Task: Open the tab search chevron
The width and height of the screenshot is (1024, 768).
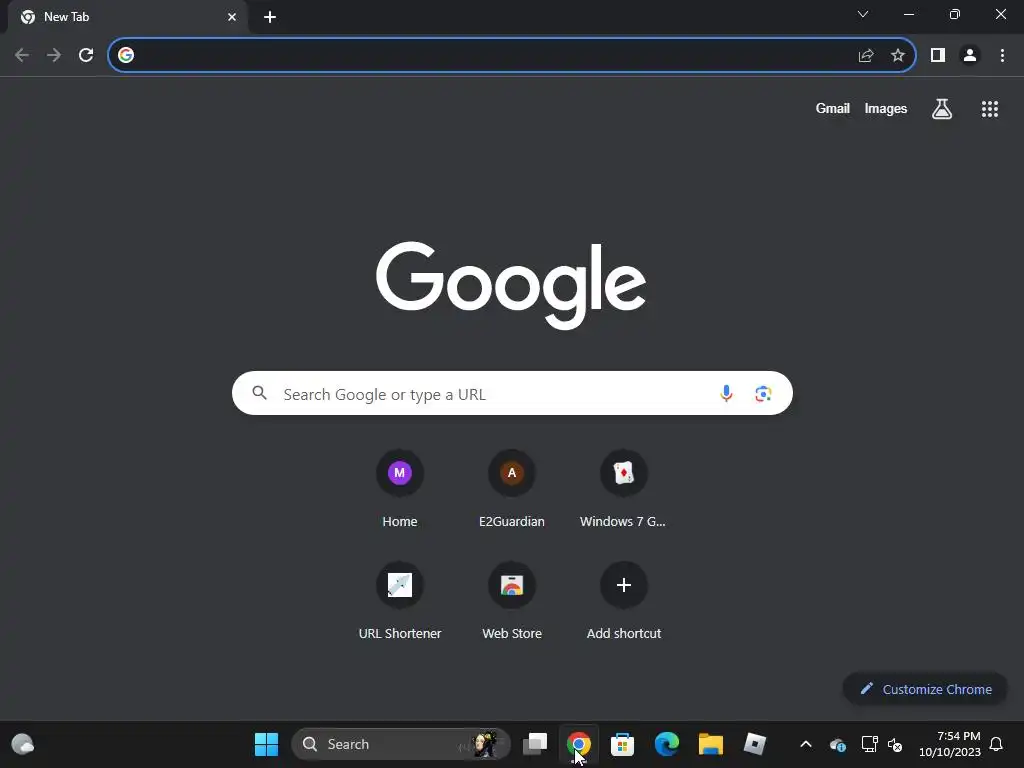Action: tap(863, 14)
